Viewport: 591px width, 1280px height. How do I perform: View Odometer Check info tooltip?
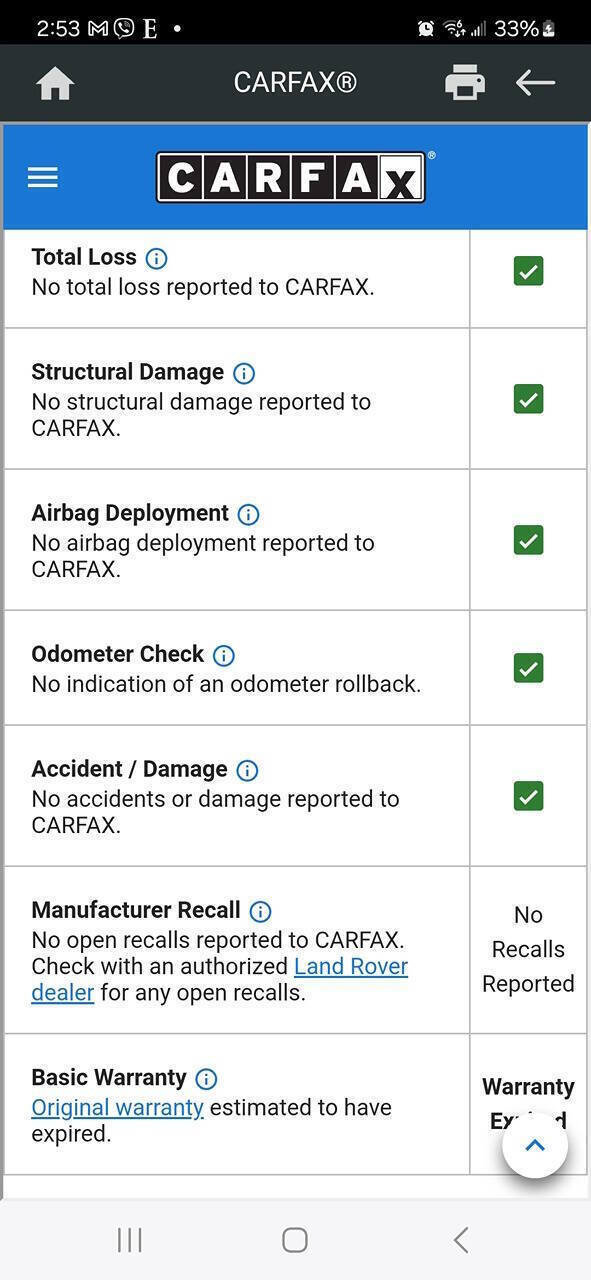[x=224, y=655]
